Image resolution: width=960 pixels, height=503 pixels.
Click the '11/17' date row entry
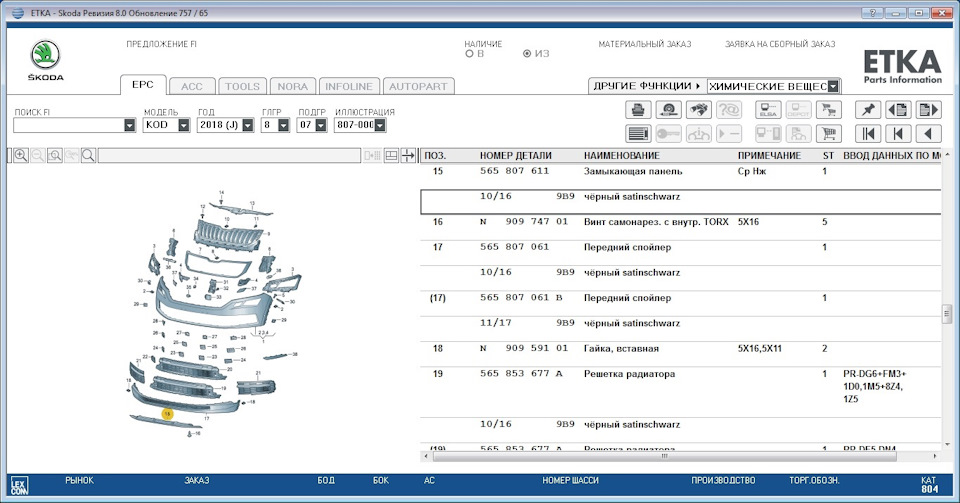click(x=495, y=322)
